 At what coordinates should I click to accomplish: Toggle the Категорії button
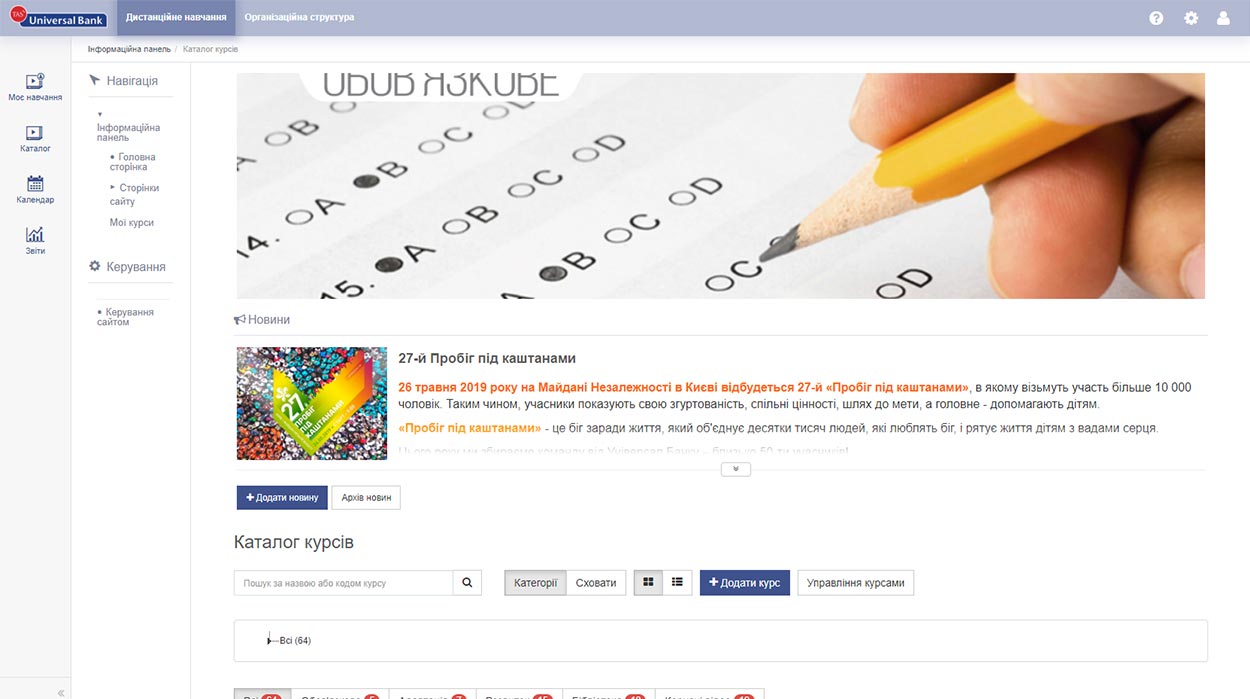pyautogui.click(x=535, y=583)
